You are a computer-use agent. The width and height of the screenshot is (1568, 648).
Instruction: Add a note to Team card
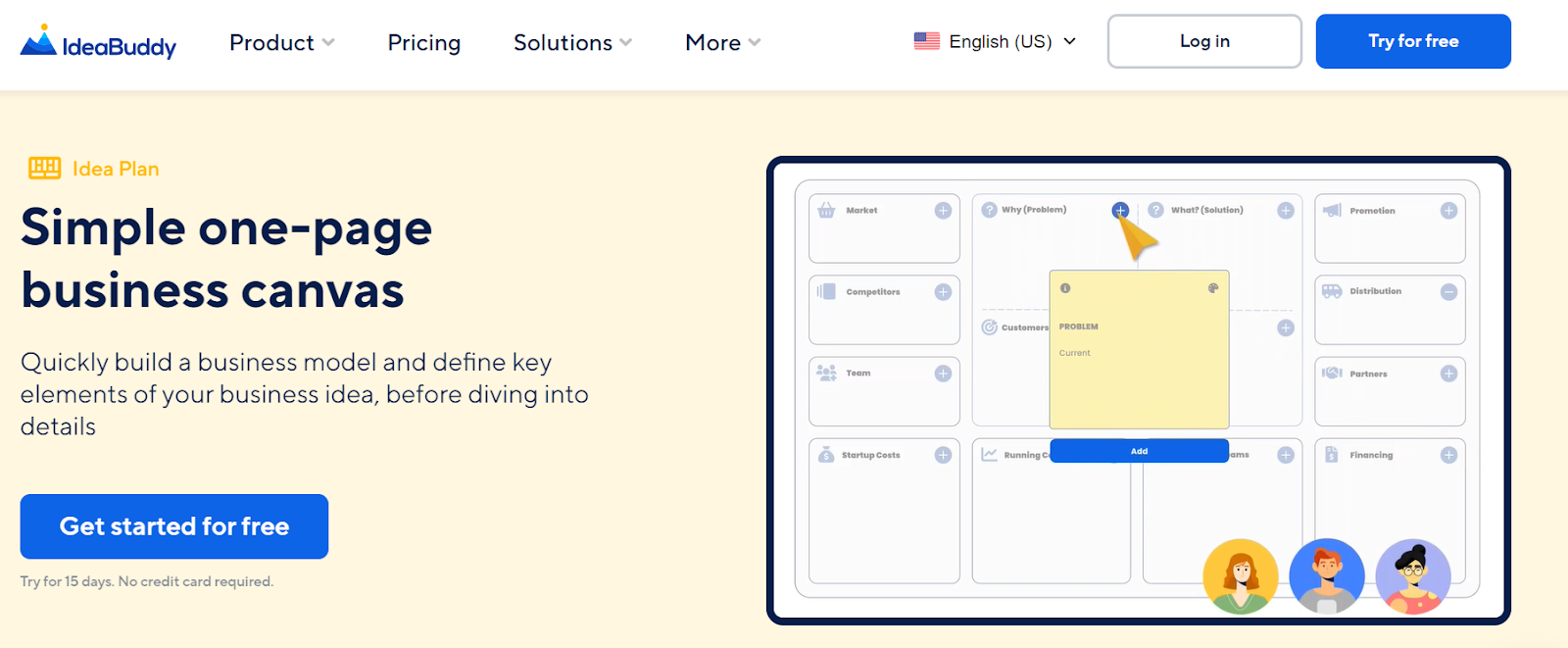(943, 374)
